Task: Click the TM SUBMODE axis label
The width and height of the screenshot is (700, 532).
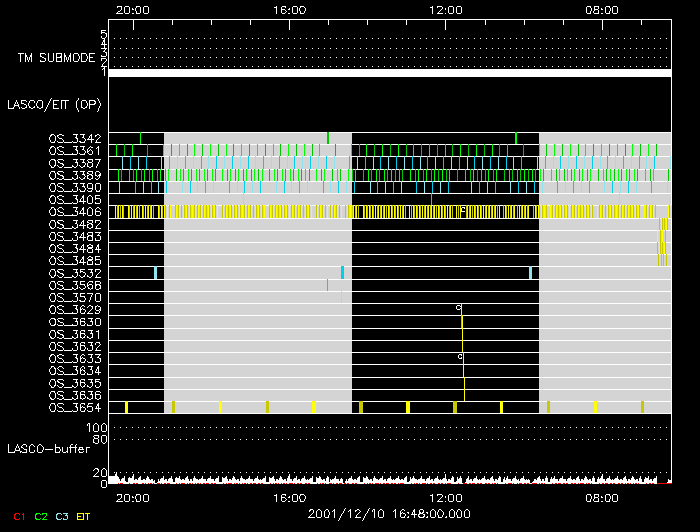Action: click(x=57, y=58)
